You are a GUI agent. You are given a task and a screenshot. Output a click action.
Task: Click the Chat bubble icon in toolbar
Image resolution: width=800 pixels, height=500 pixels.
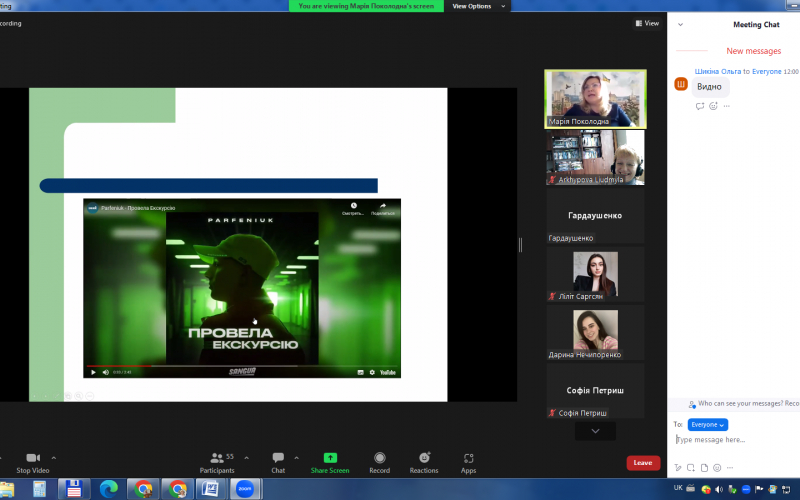point(278,458)
